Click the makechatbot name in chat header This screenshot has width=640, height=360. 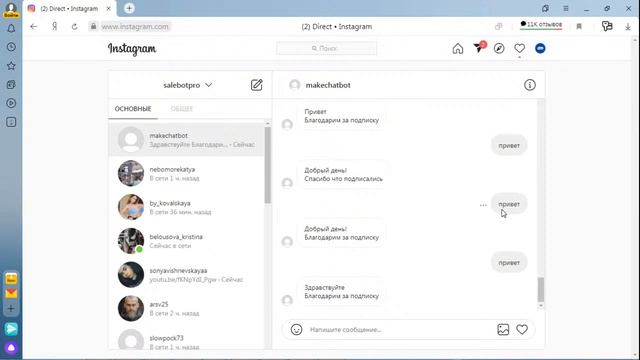328,85
